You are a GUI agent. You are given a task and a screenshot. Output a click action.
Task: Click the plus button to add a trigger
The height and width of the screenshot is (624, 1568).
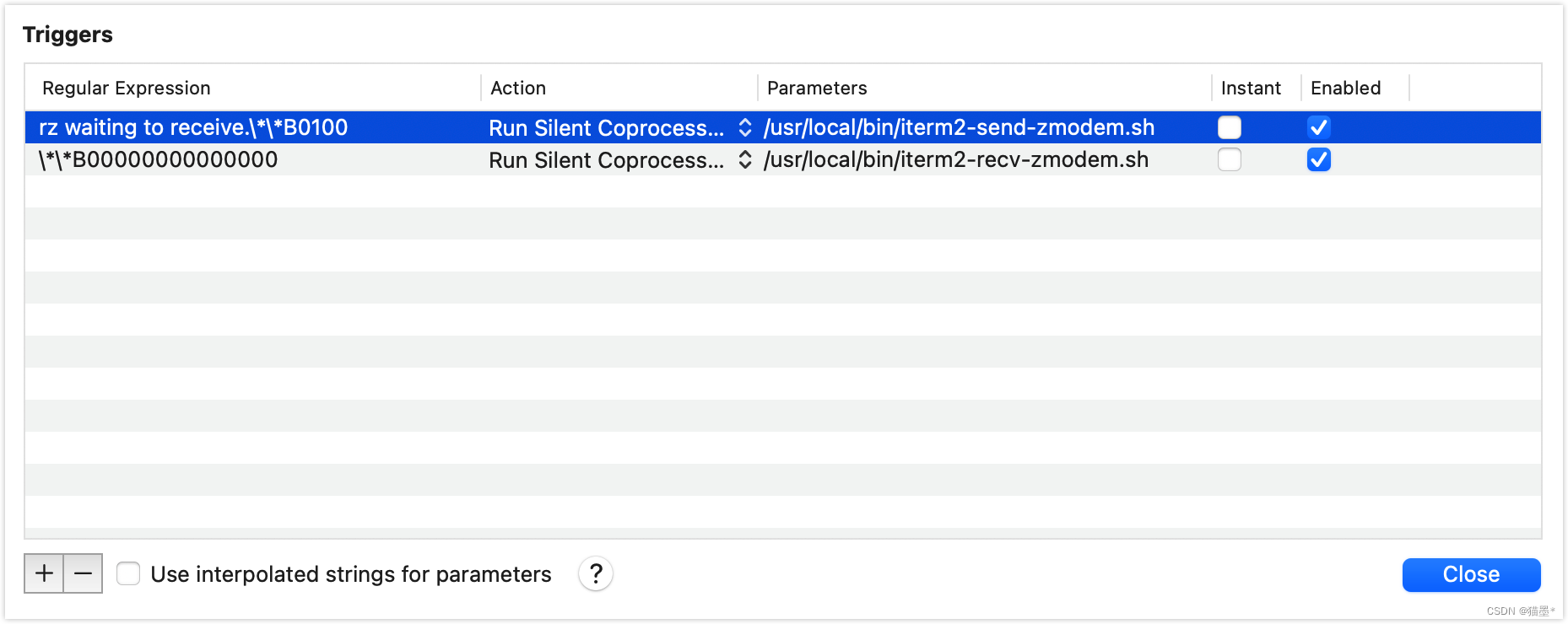[x=44, y=573]
